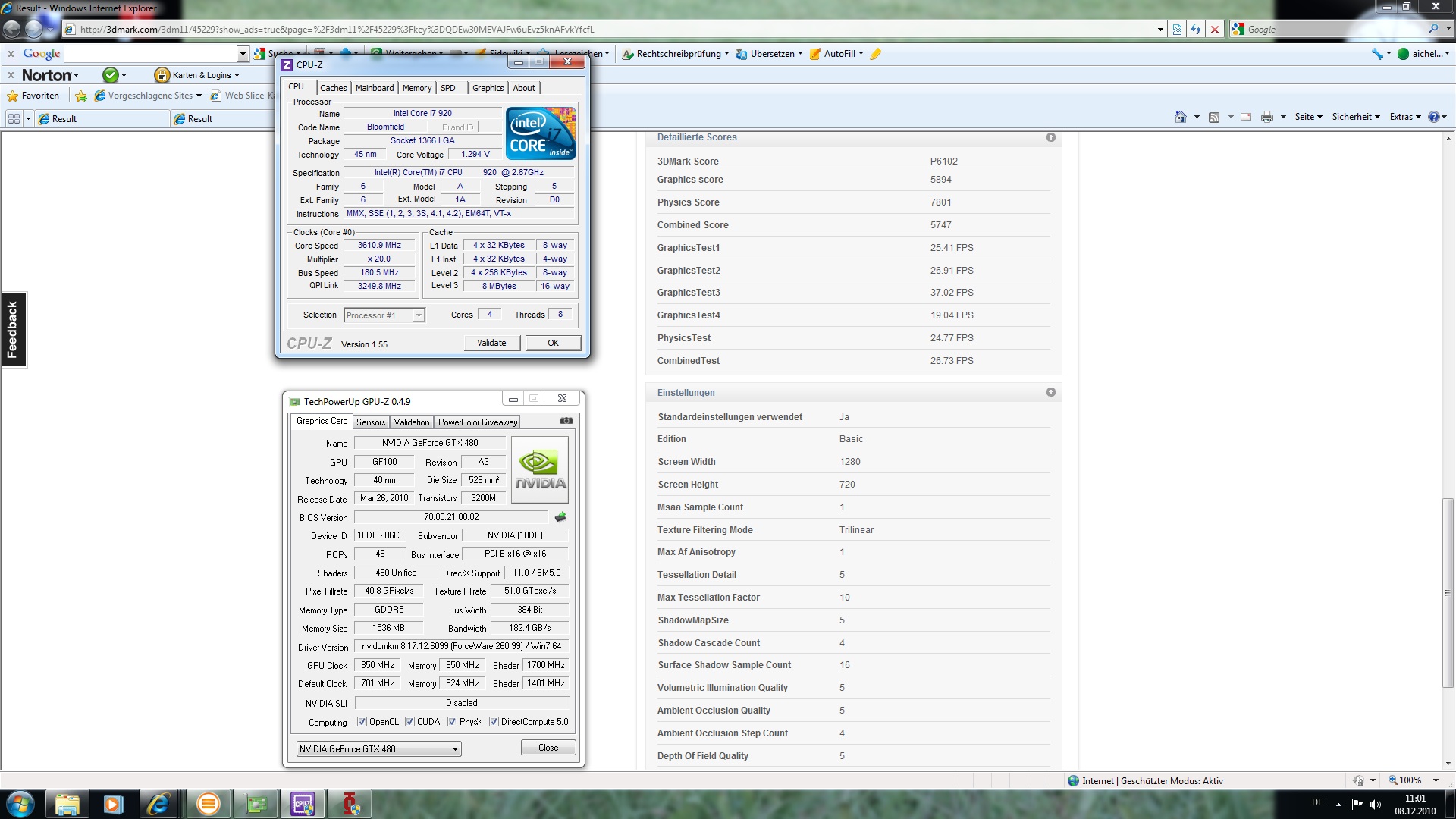Open Windows Media Player from taskbar

tap(113, 803)
